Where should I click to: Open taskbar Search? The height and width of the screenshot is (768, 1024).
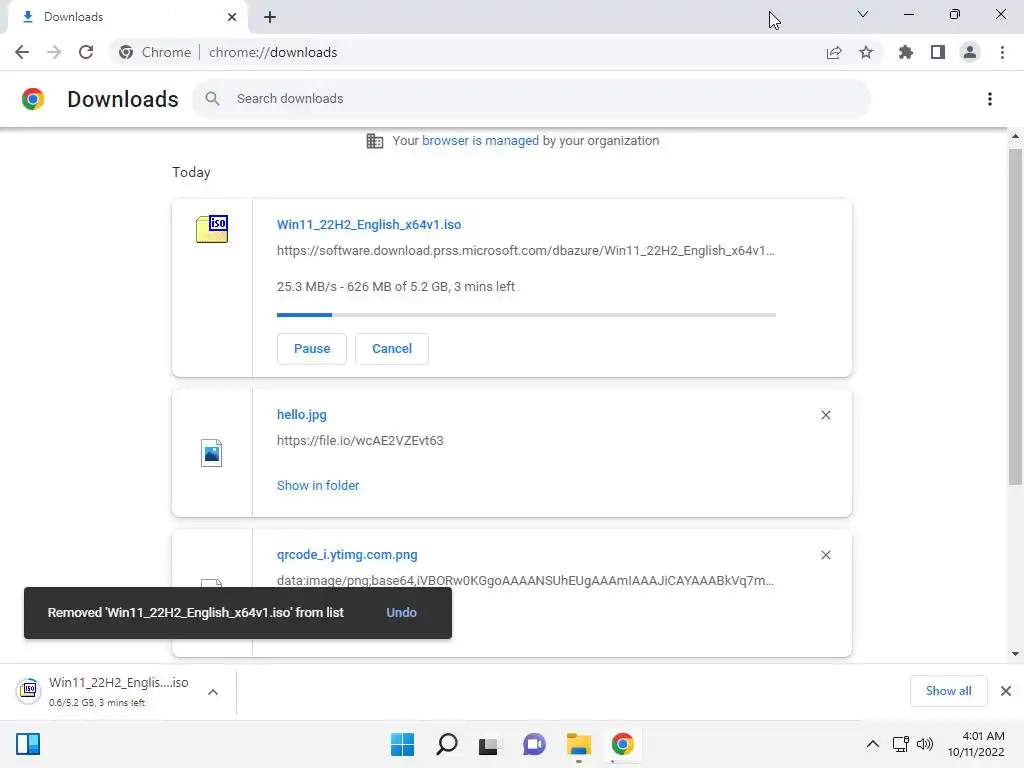[x=447, y=744]
